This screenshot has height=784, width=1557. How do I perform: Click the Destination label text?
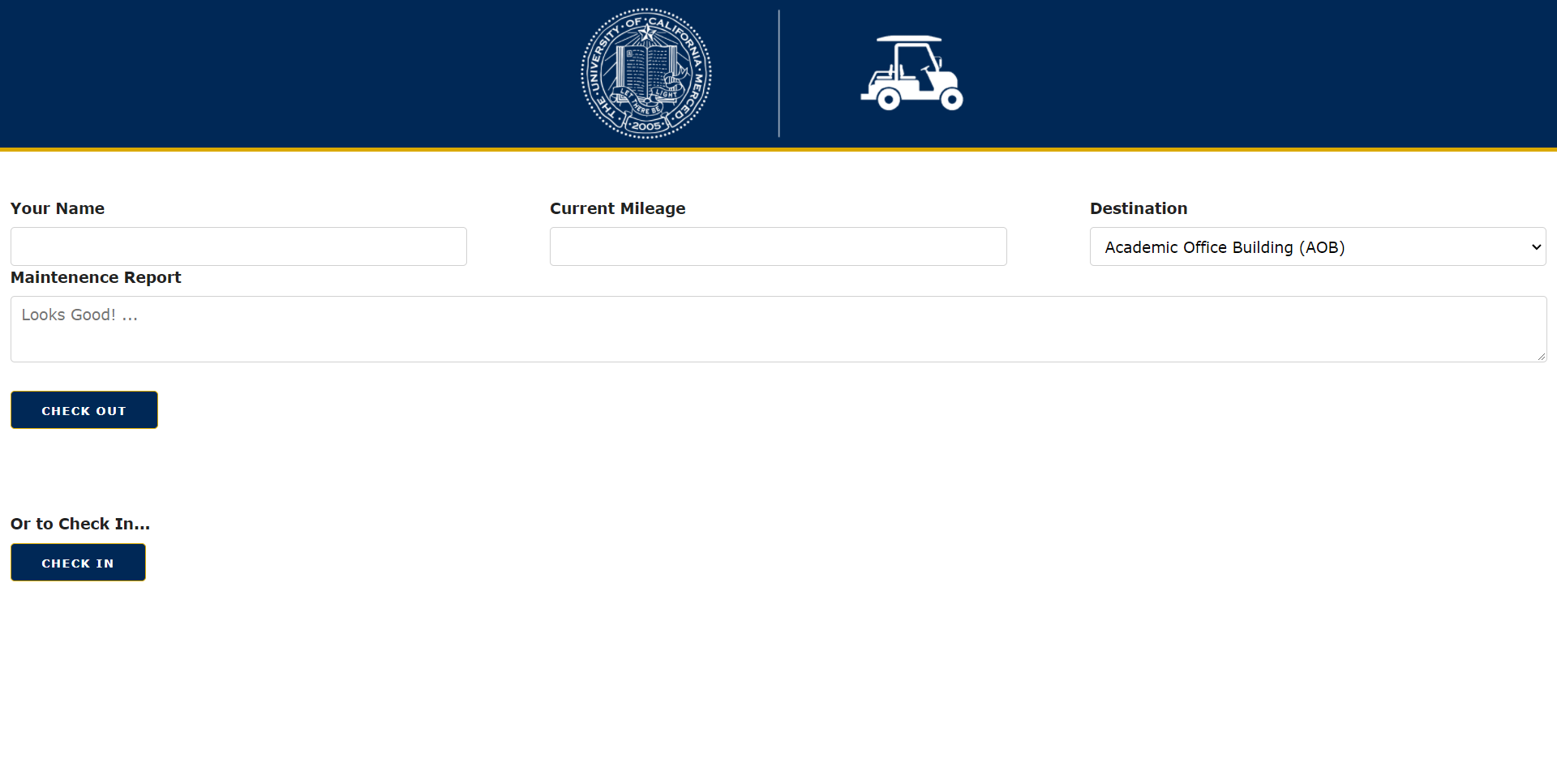pyautogui.click(x=1139, y=208)
